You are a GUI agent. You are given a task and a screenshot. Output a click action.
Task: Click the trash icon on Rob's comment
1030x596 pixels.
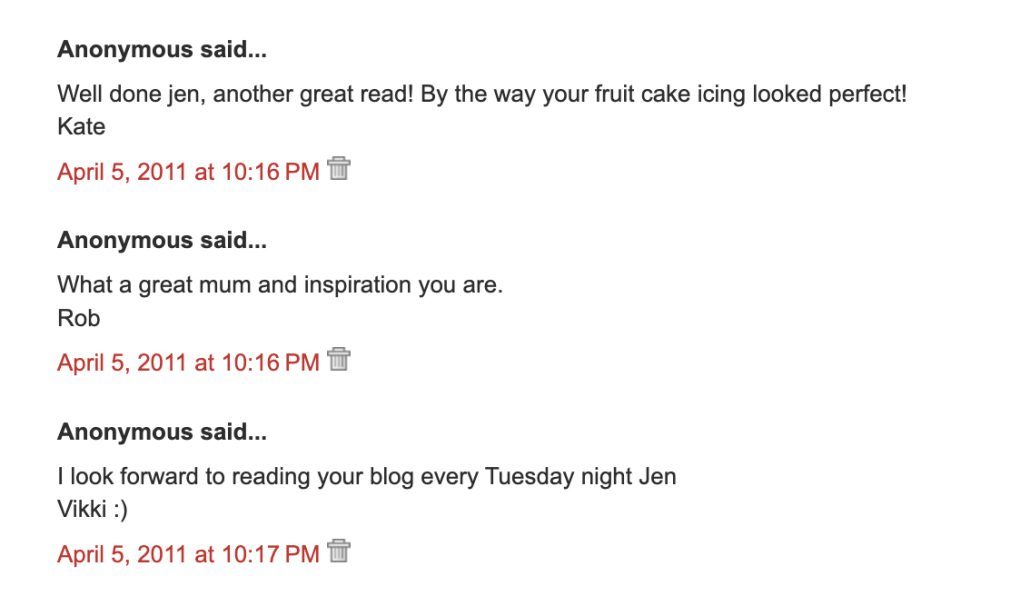click(x=339, y=360)
